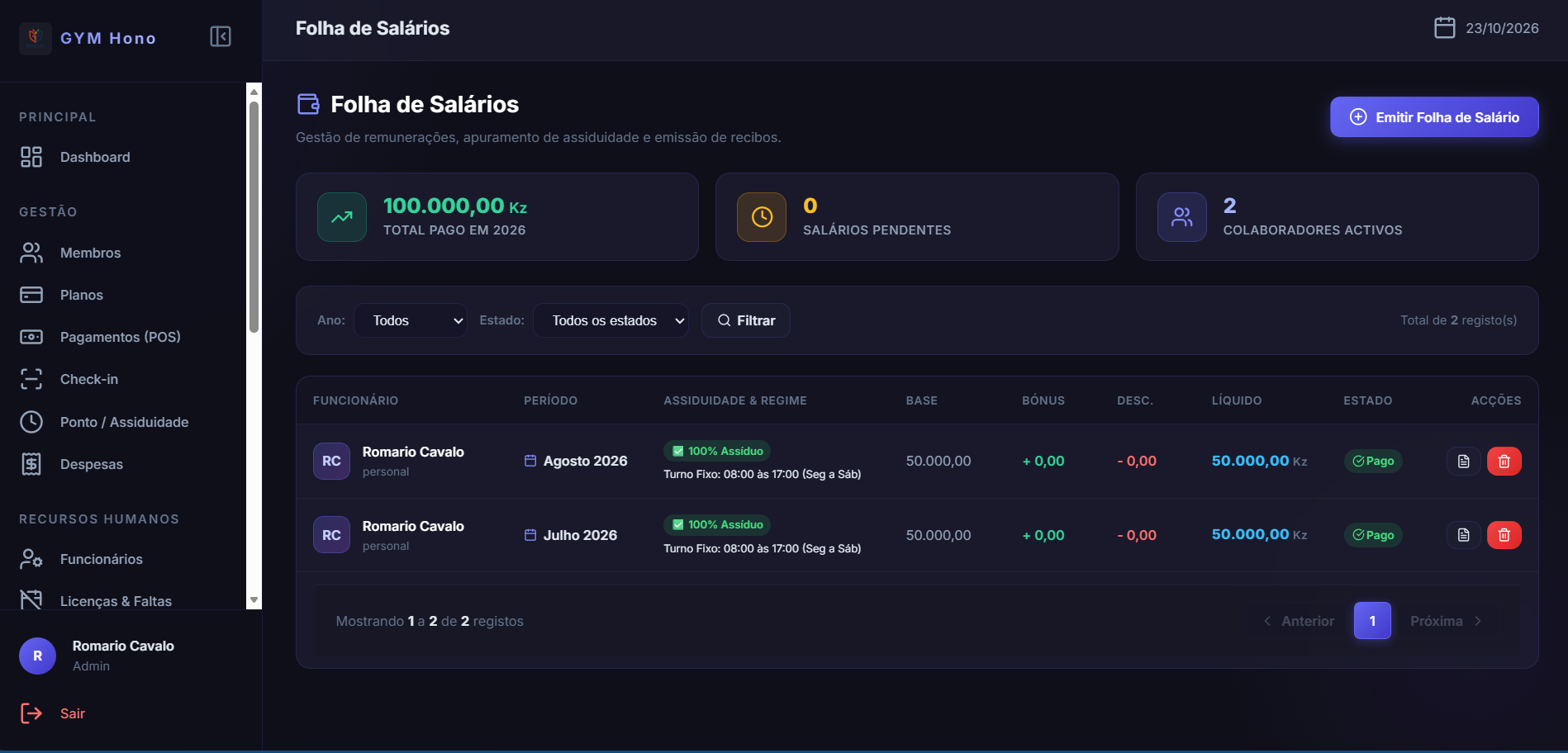
Task: Click the 100% Assíduo checkmark for Agosto 2026
Action: (x=678, y=451)
